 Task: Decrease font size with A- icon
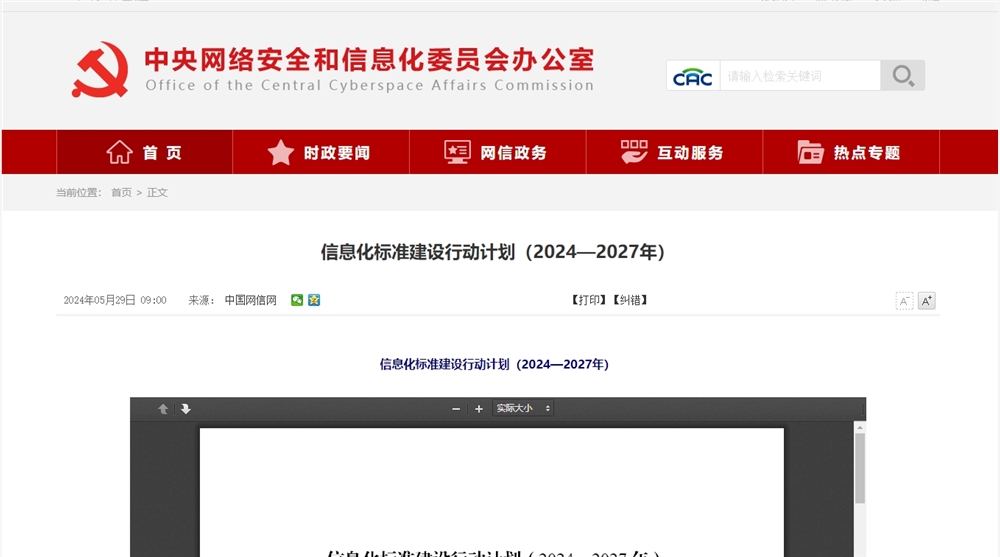click(x=904, y=301)
